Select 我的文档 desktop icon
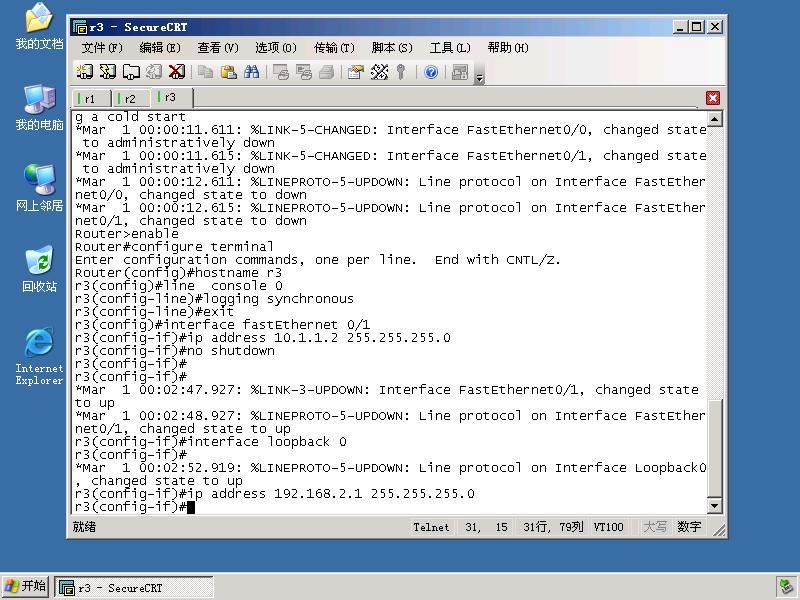This screenshot has width=800, height=600. pos(39,27)
